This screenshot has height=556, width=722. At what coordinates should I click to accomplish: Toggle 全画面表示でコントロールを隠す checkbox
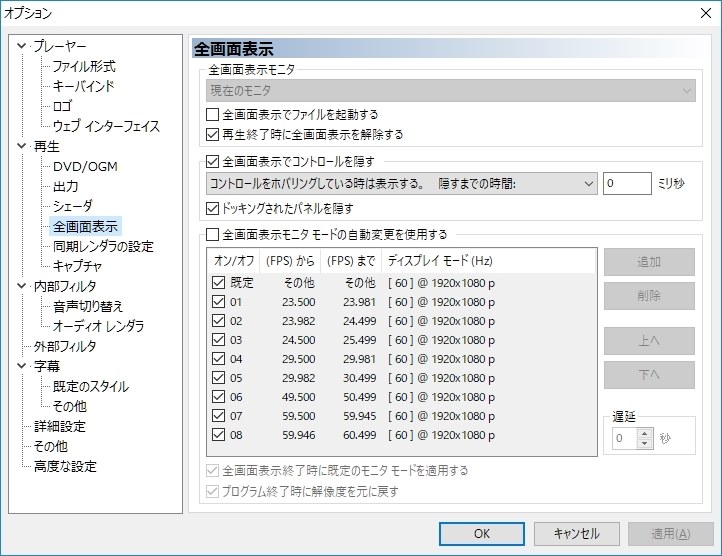(x=212, y=161)
